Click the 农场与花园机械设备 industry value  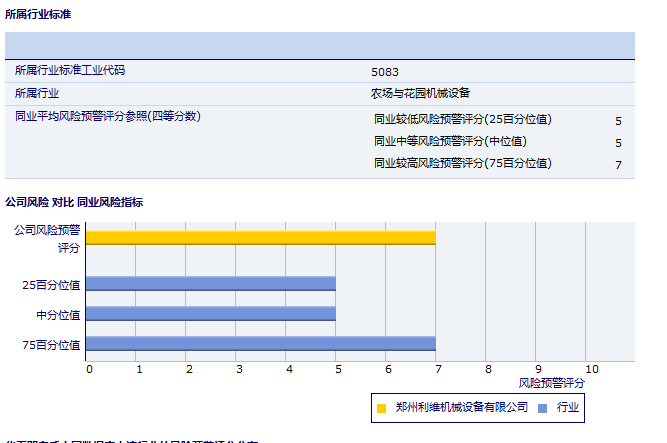[420, 94]
